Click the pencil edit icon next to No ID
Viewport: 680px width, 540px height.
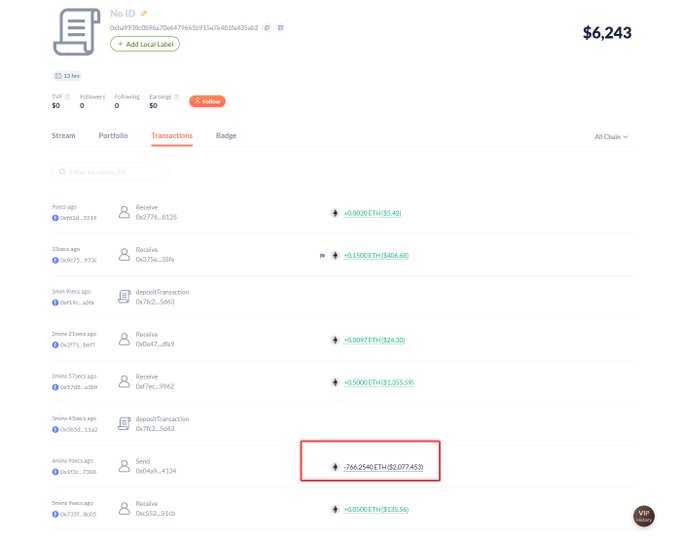pos(144,13)
